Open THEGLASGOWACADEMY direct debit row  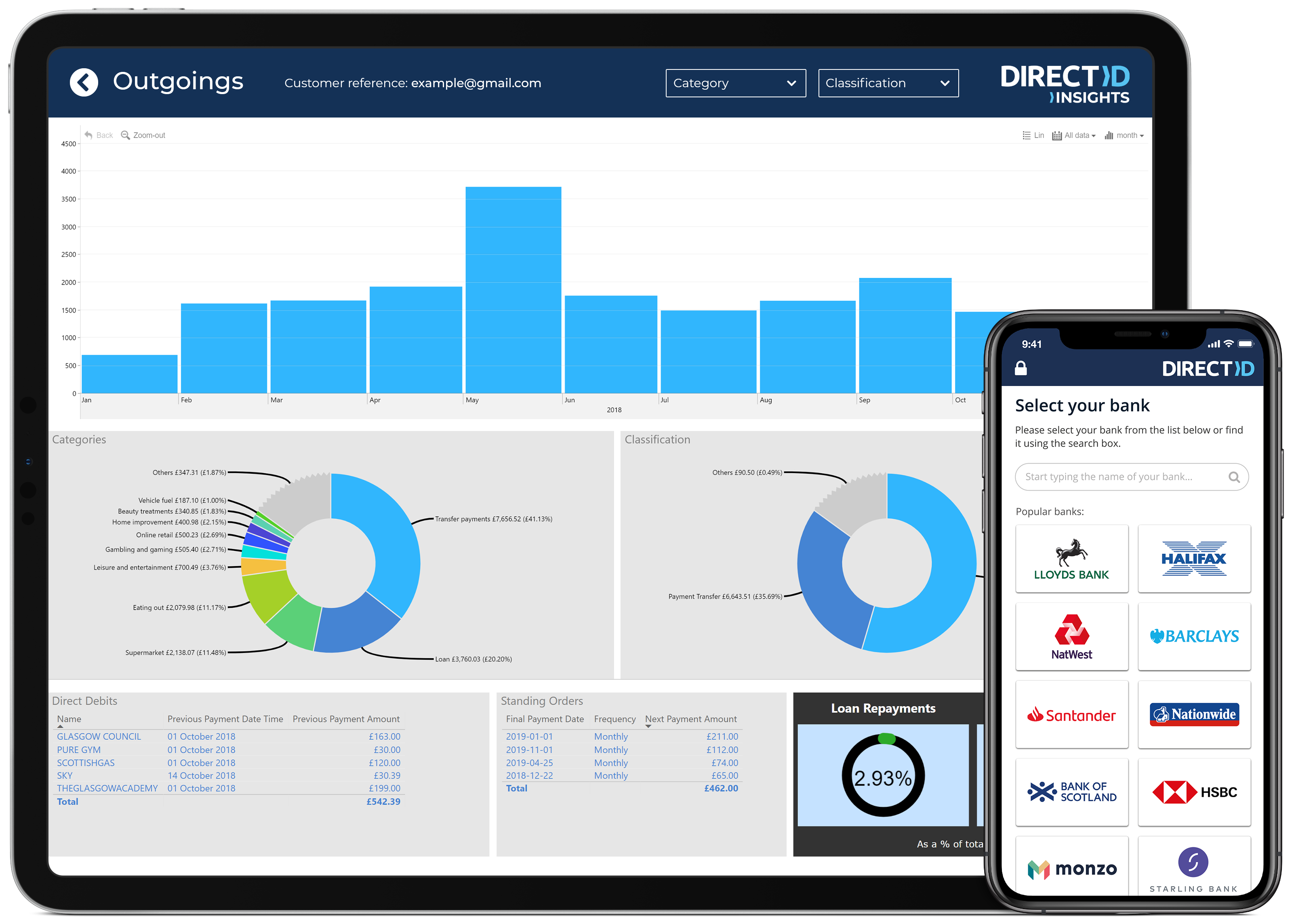pos(228,788)
